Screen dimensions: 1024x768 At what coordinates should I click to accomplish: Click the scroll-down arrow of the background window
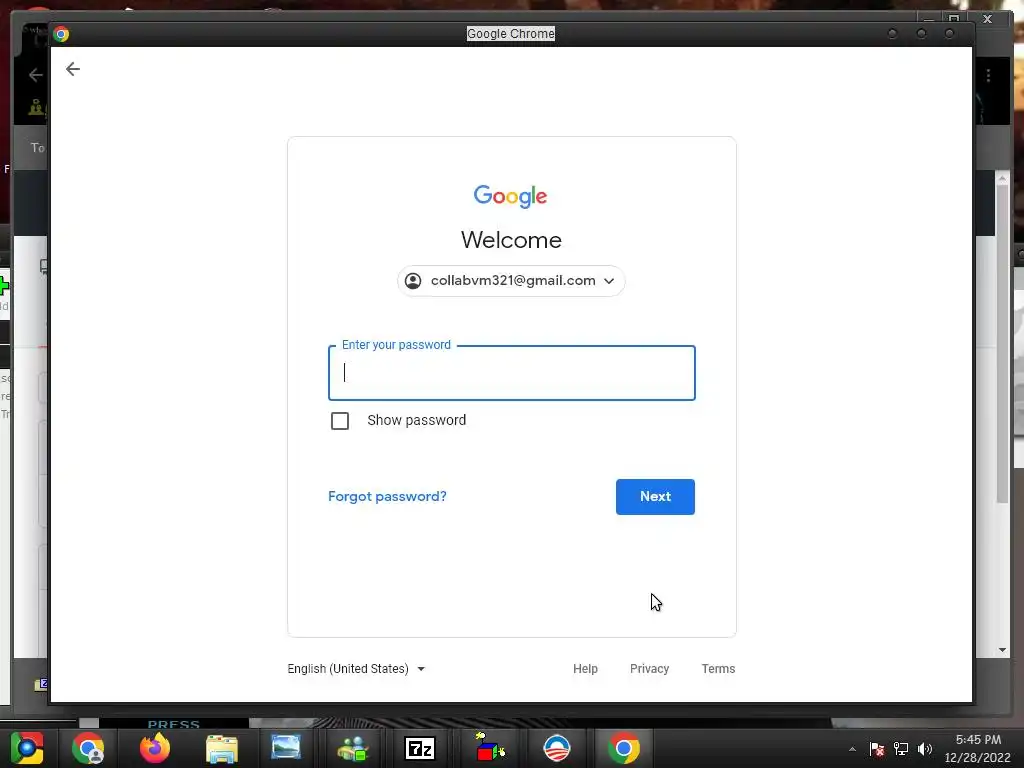1002,650
